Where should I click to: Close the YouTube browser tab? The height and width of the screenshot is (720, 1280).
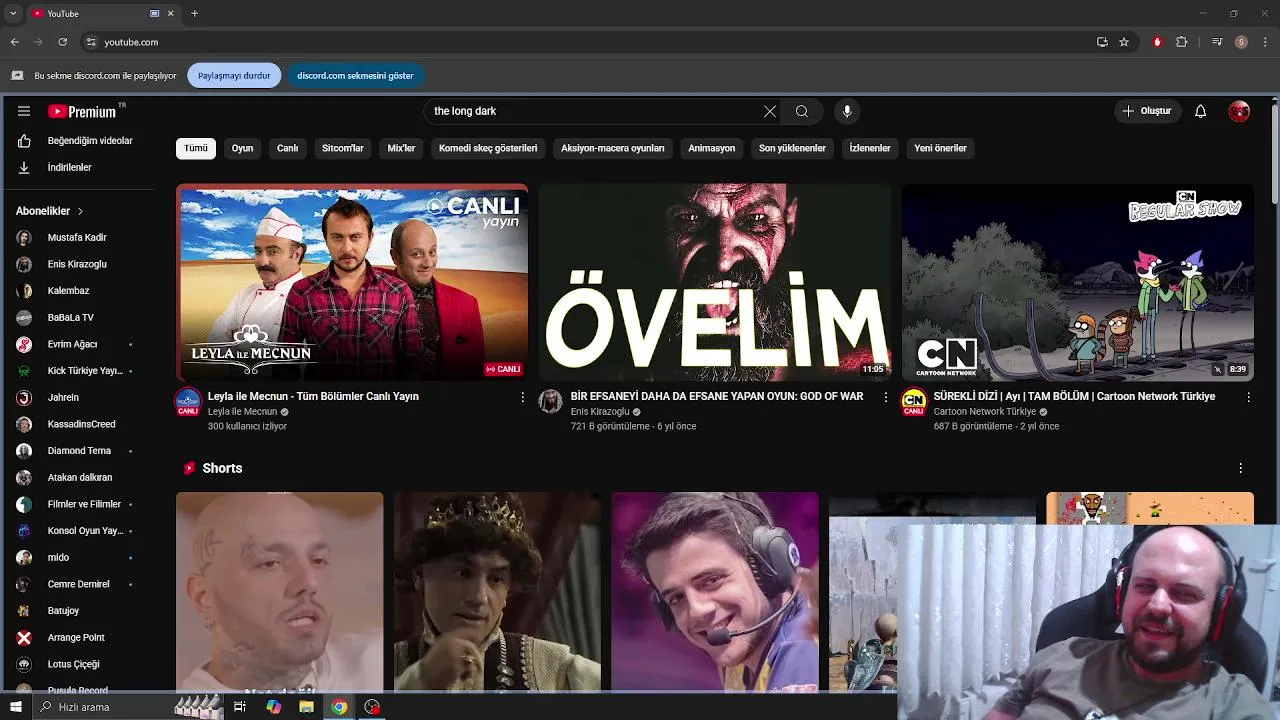[170, 13]
